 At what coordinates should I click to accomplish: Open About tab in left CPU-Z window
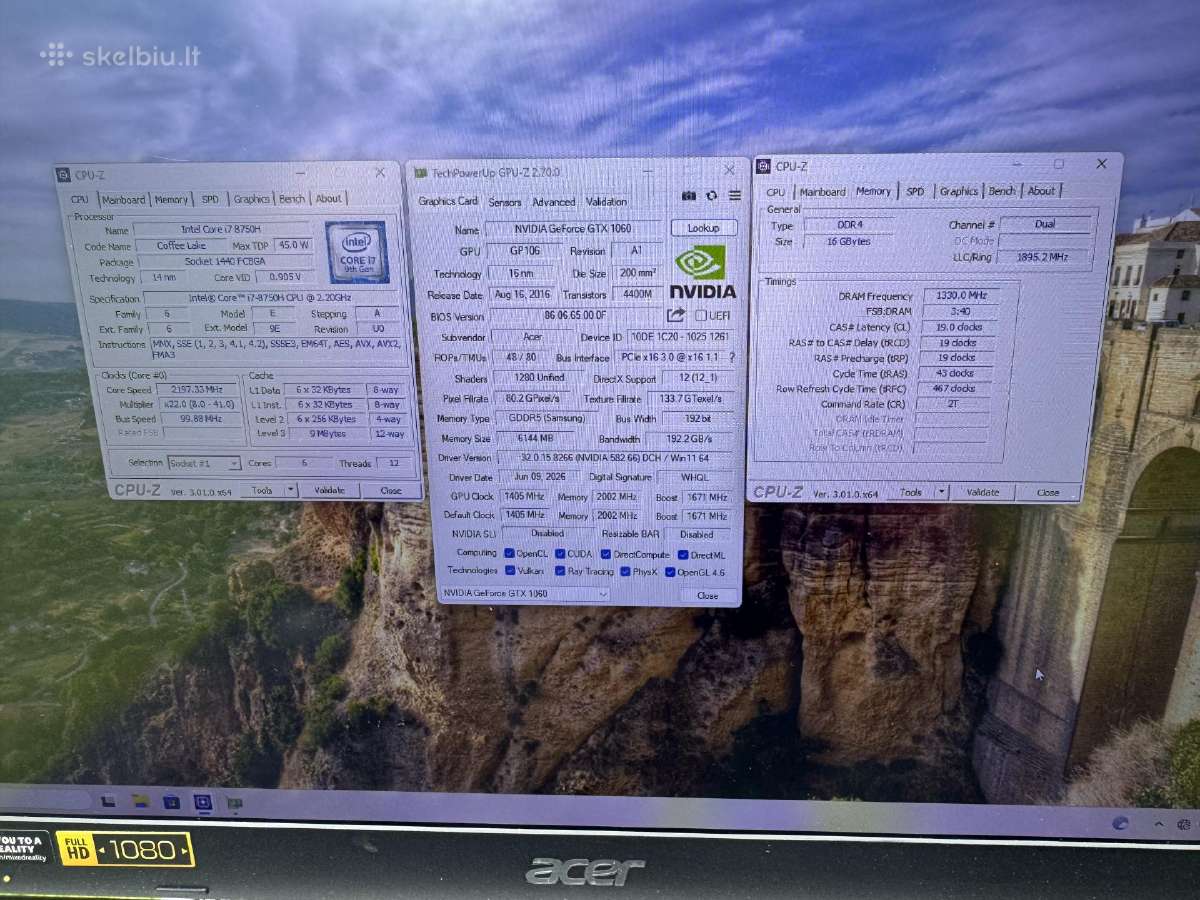(x=328, y=199)
